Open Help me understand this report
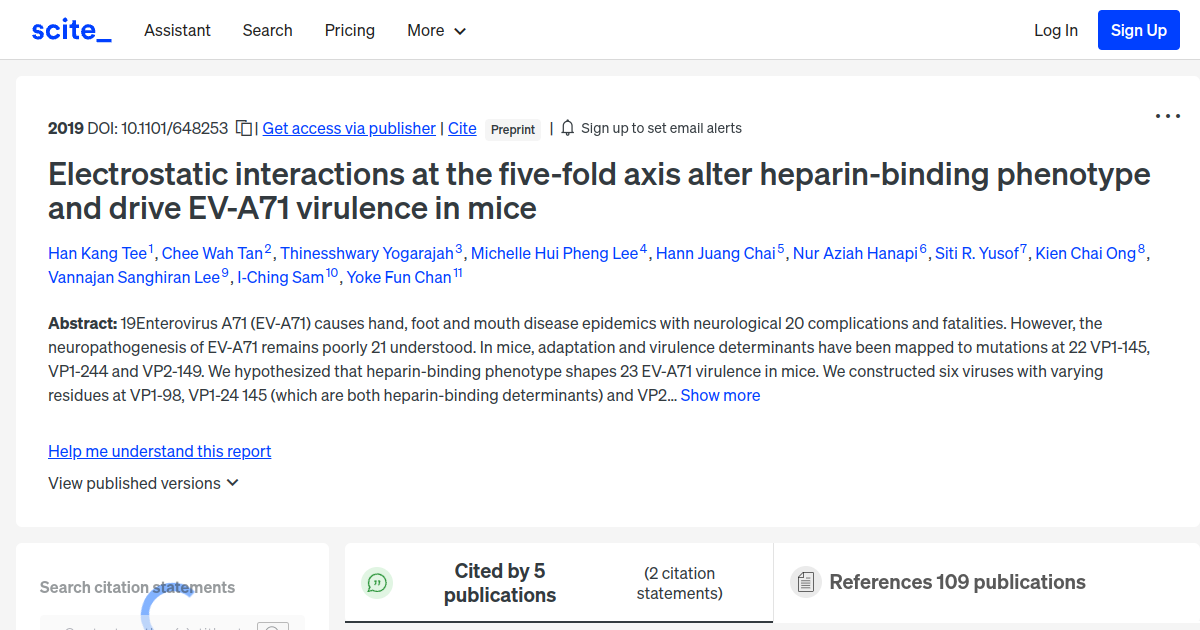Image resolution: width=1200 pixels, height=630 pixels. pyautogui.click(x=159, y=451)
